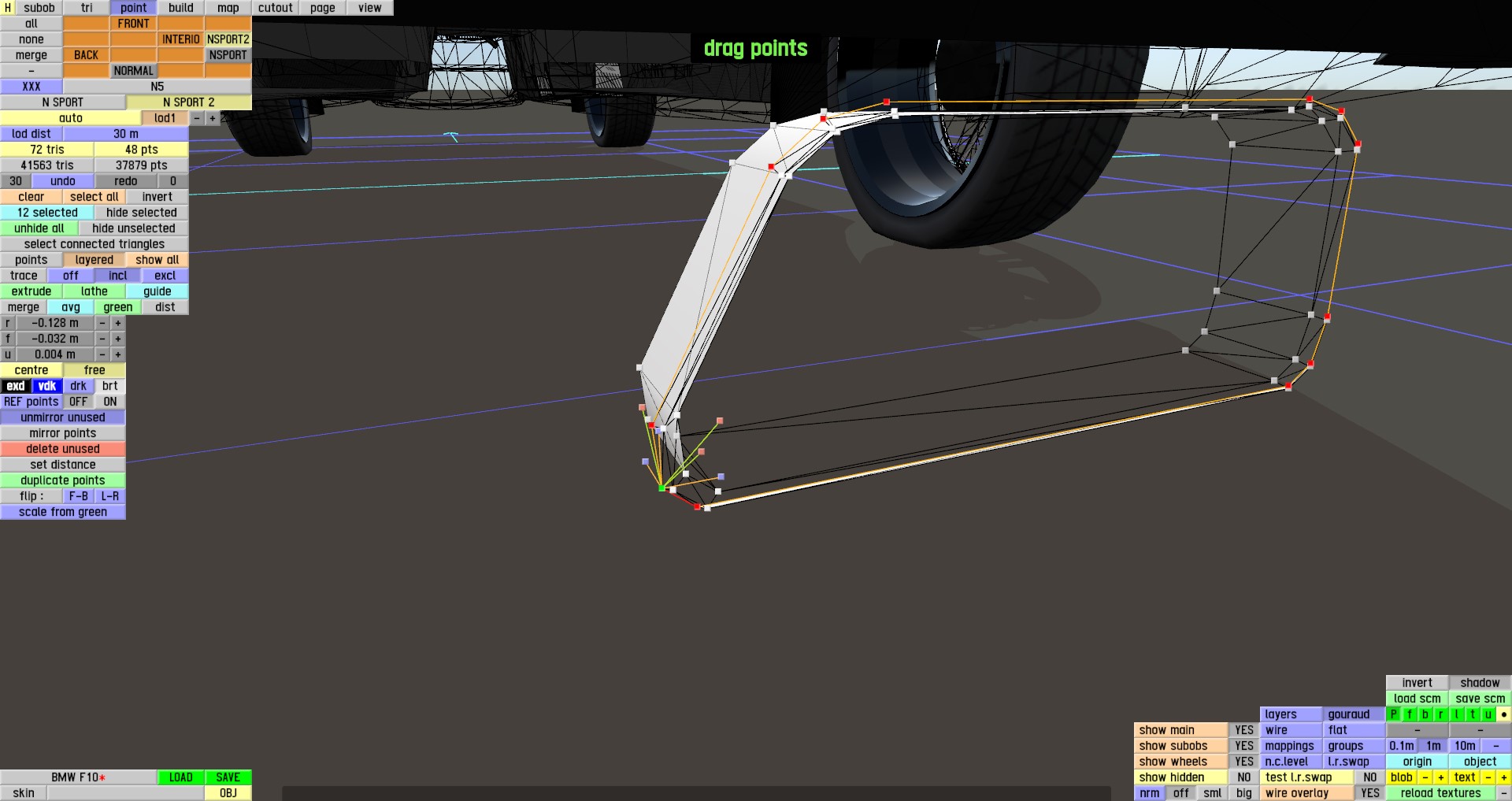This screenshot has width=1512, height=801.
Task: Select the brt colour swatch
Action: pyautogui.click(x=110, y=386)
